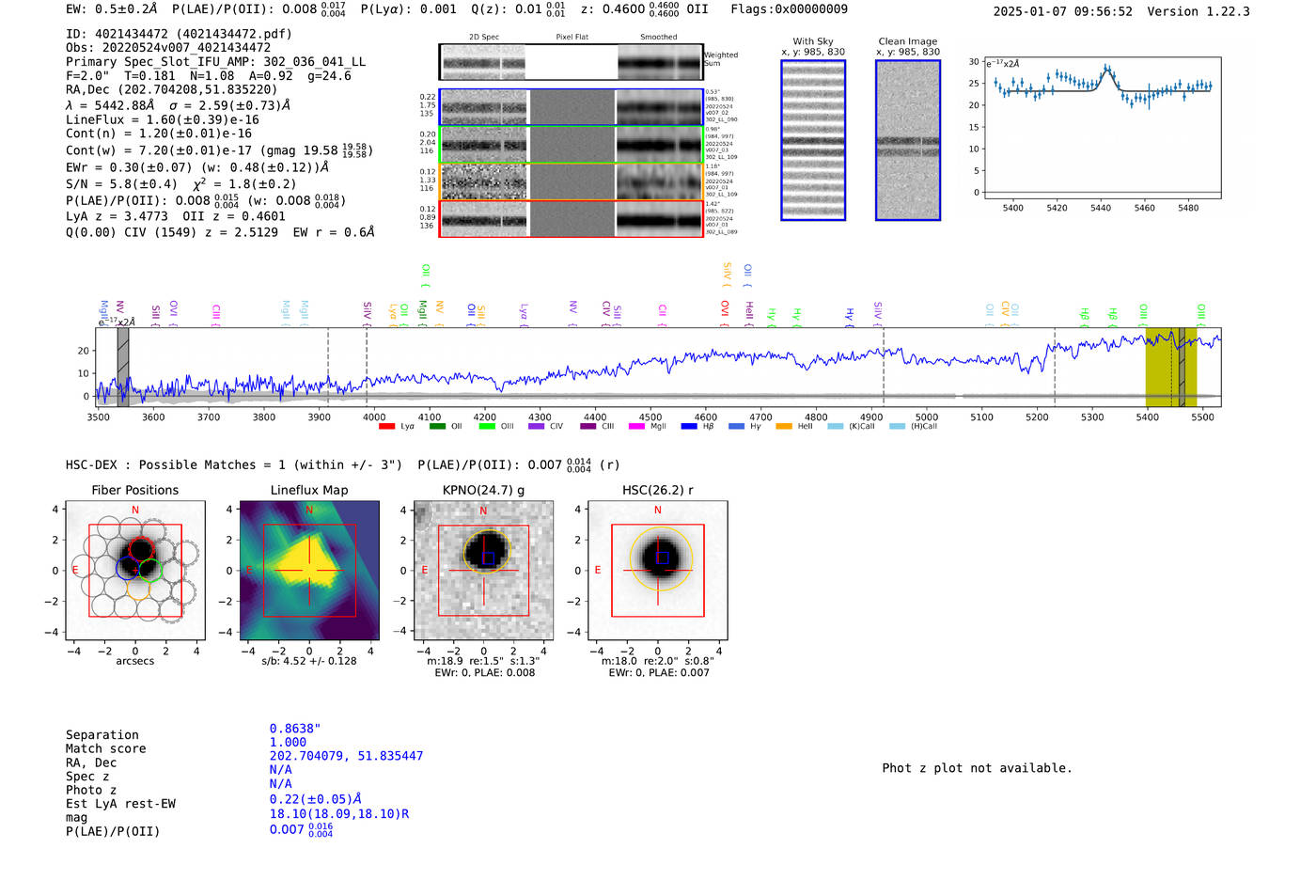Open the Lineflux Map panel
Viewport: 1316px width, 896px height.
309,571
